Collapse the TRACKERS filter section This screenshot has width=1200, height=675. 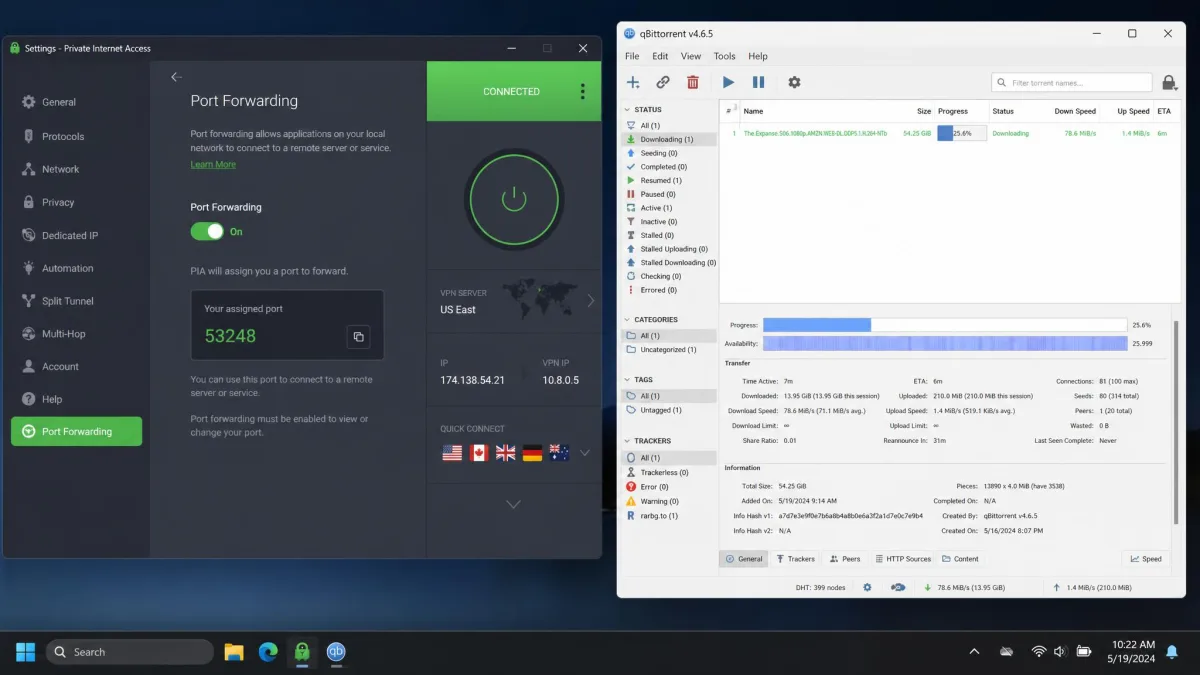tap(627, 441)
